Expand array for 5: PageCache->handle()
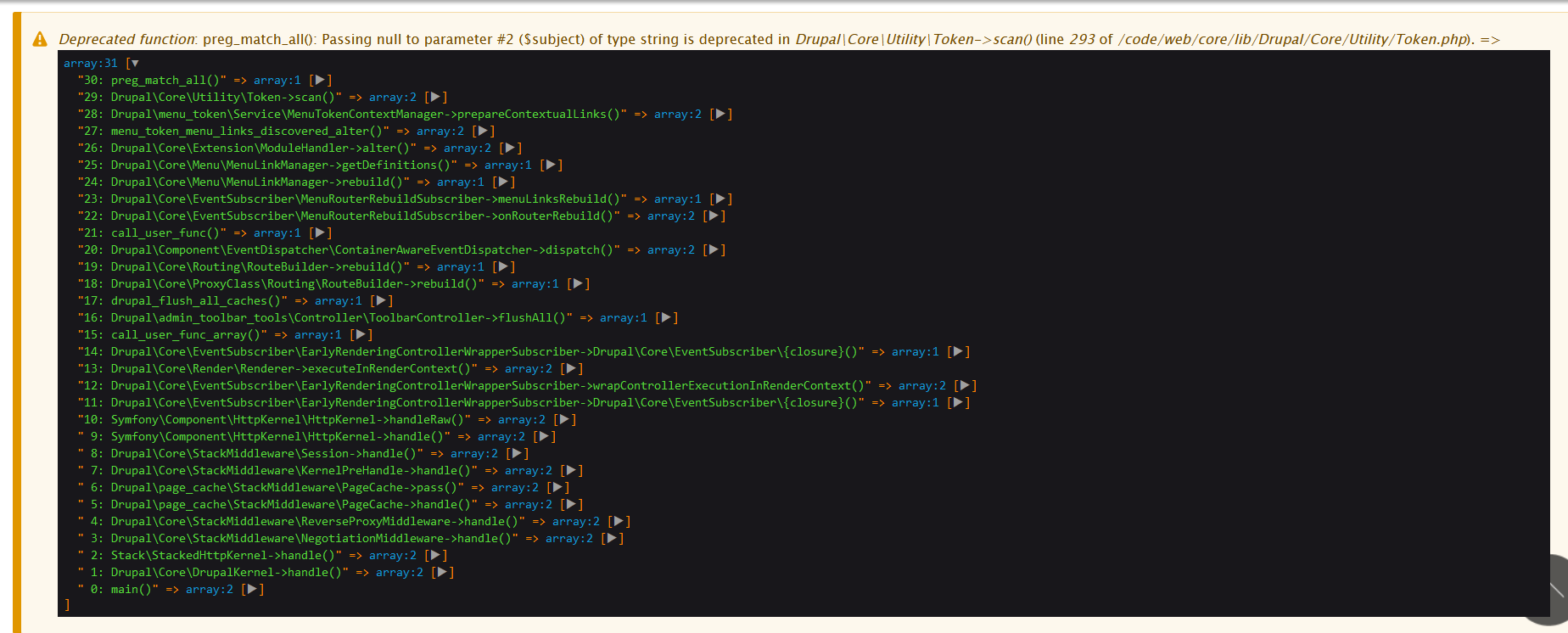 pyautogui.click(x=571, y=505)
